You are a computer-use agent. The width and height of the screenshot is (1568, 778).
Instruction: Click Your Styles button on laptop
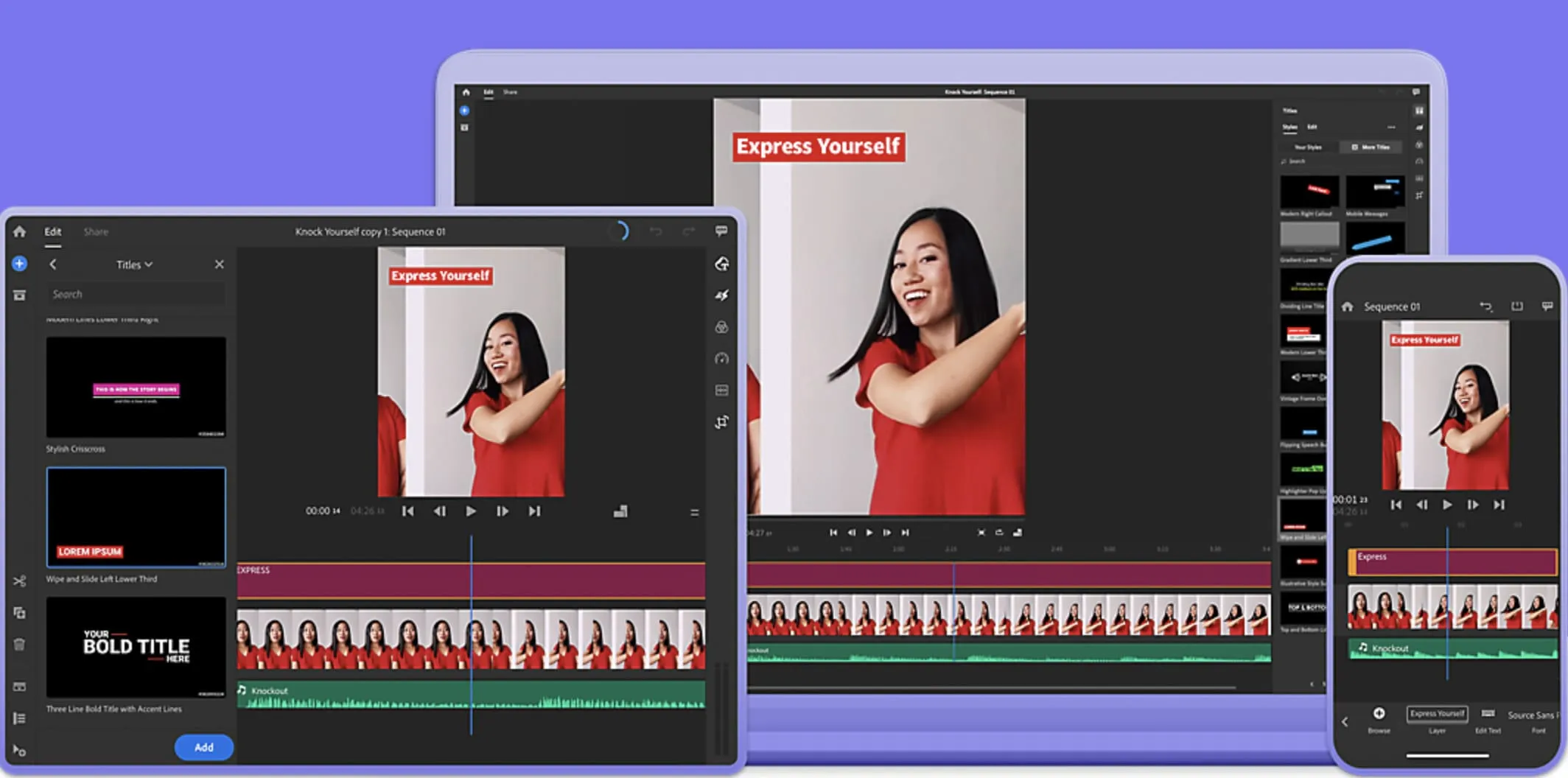point(1308,147)
